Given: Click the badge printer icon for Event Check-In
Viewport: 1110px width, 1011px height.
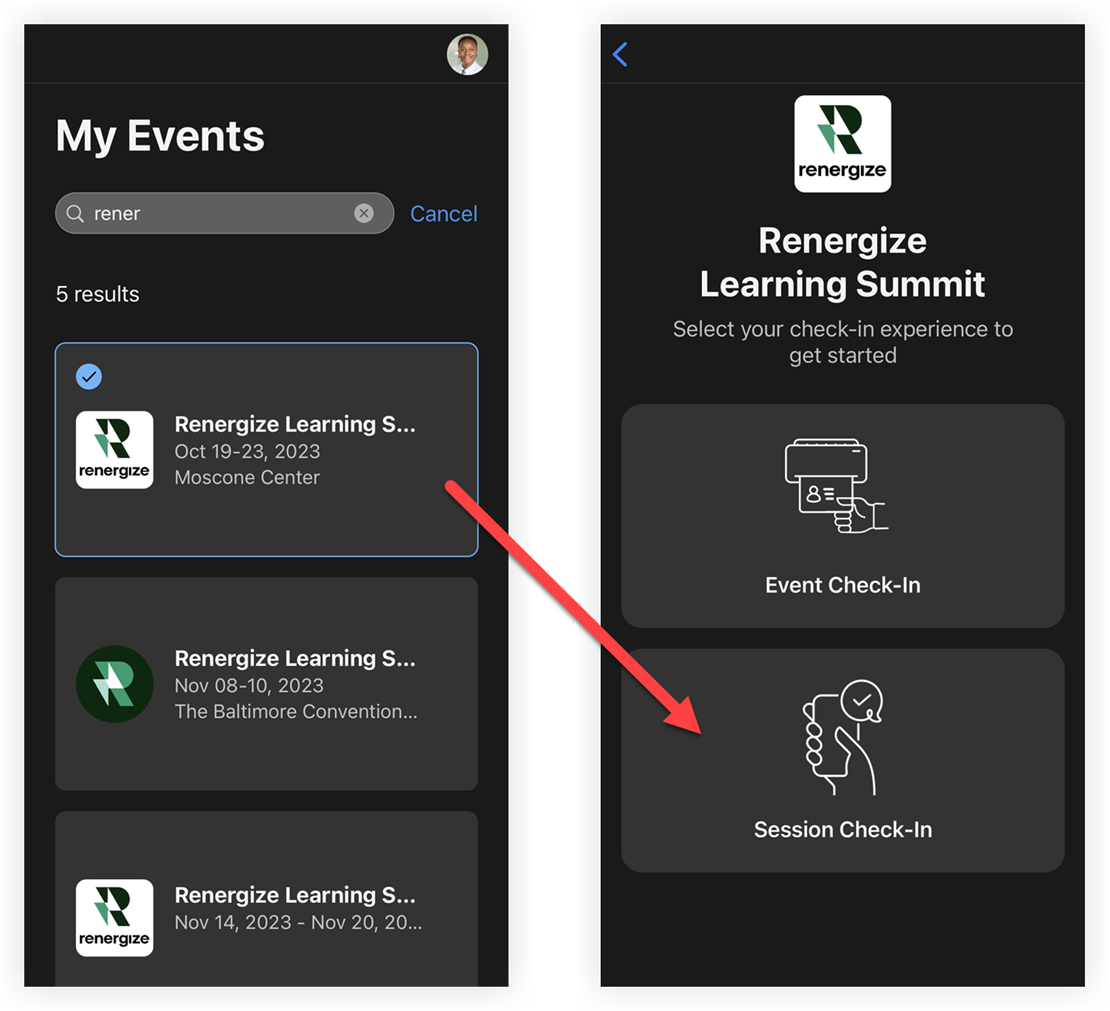Looking at the screenshot, I should (x=837, y=486).
